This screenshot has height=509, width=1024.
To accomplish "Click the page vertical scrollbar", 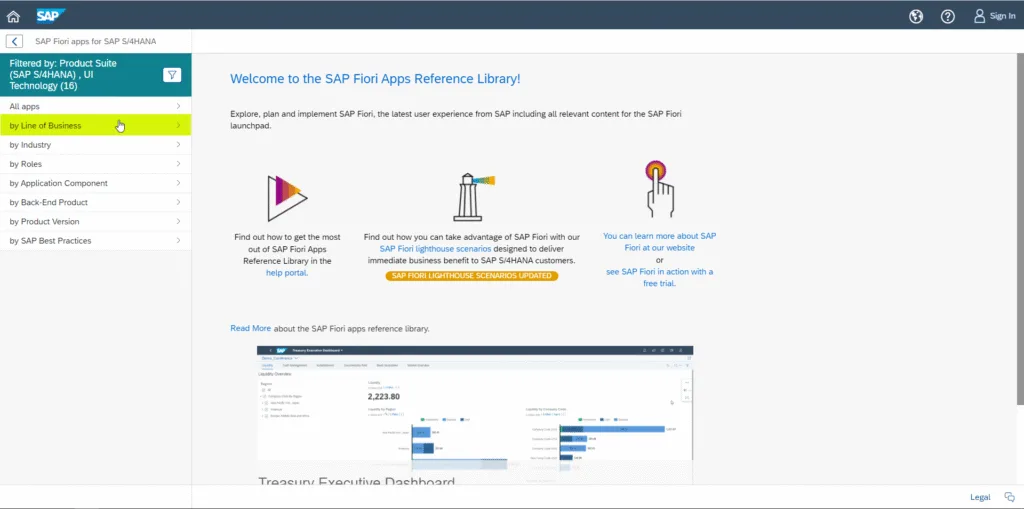I will click(x=1020, y=229).
